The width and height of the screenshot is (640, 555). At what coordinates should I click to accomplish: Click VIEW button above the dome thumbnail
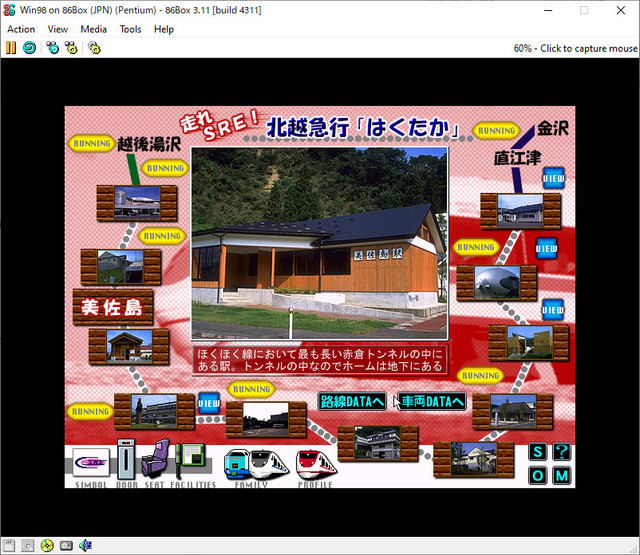pos(546,249)
